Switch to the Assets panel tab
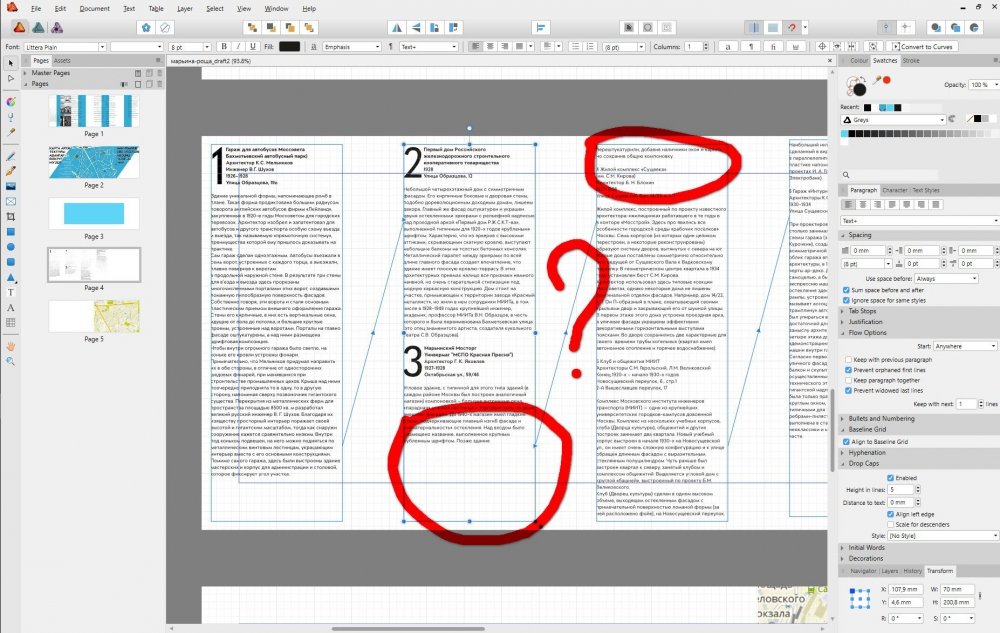This screenshot has height=633, width=1000. 62,60
